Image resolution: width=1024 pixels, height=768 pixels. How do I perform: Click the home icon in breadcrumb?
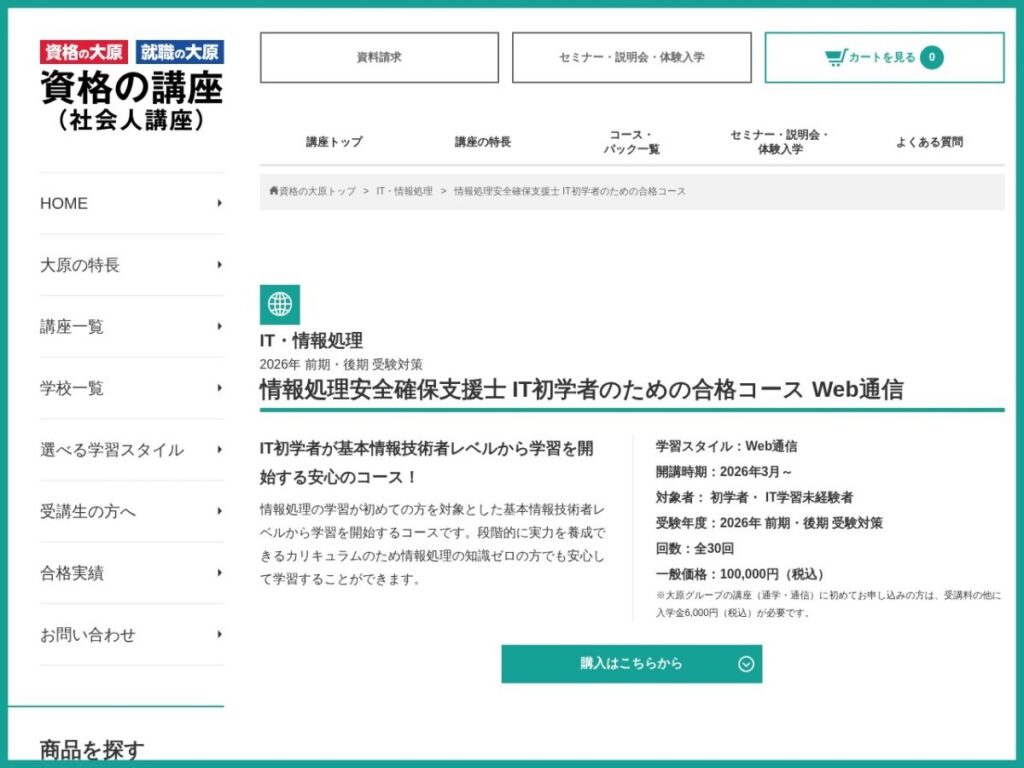(x=274, y=191)
